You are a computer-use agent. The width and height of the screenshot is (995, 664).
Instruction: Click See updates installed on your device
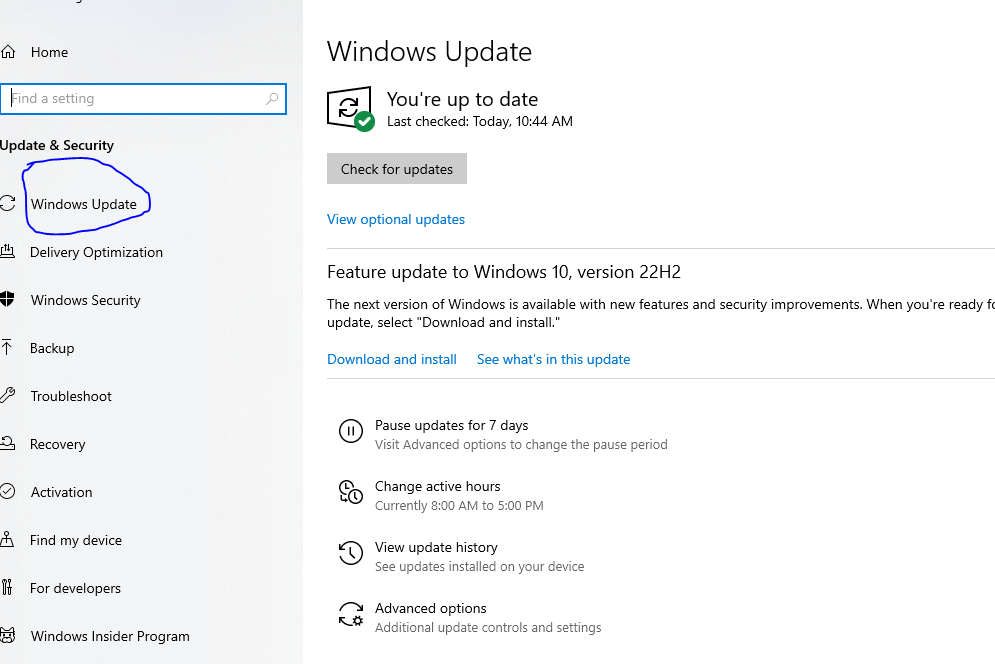tap(480, 567)
